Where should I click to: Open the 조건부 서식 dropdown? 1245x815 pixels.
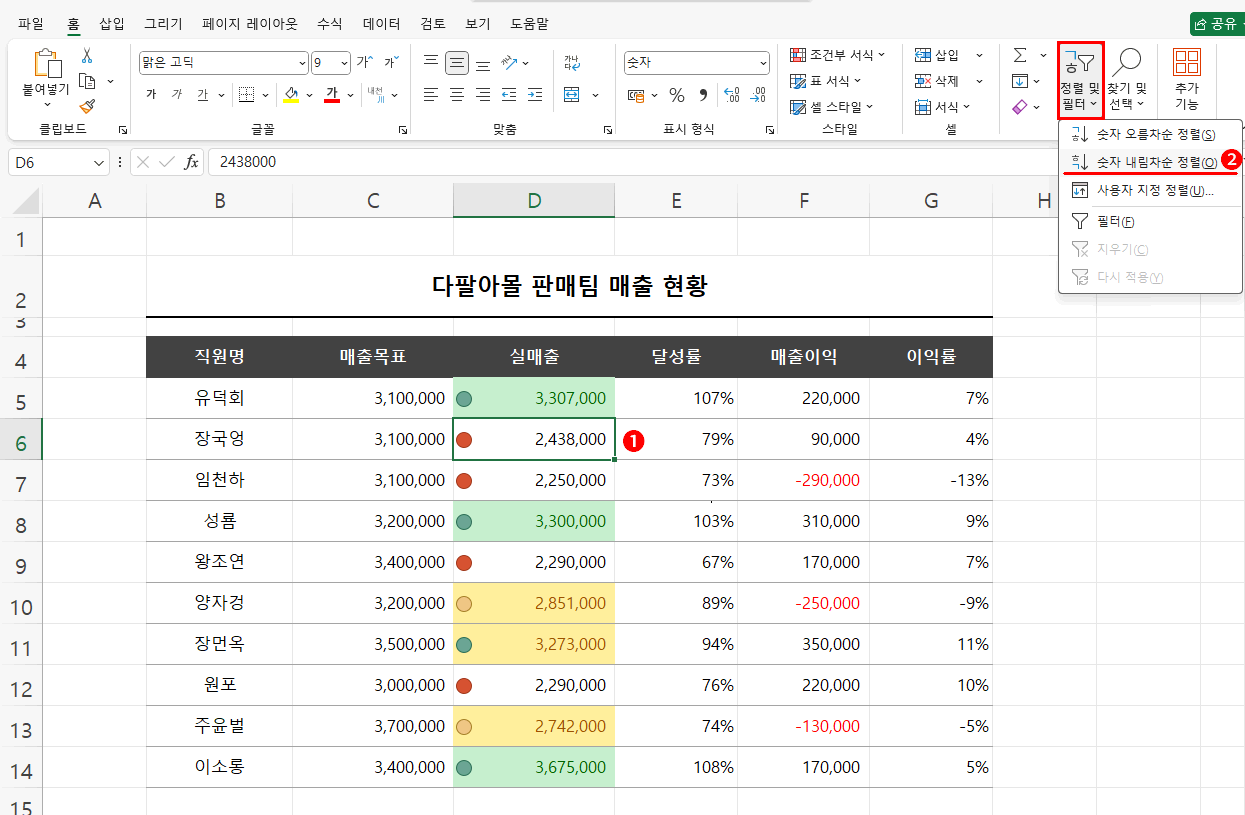tap(837, 55)
